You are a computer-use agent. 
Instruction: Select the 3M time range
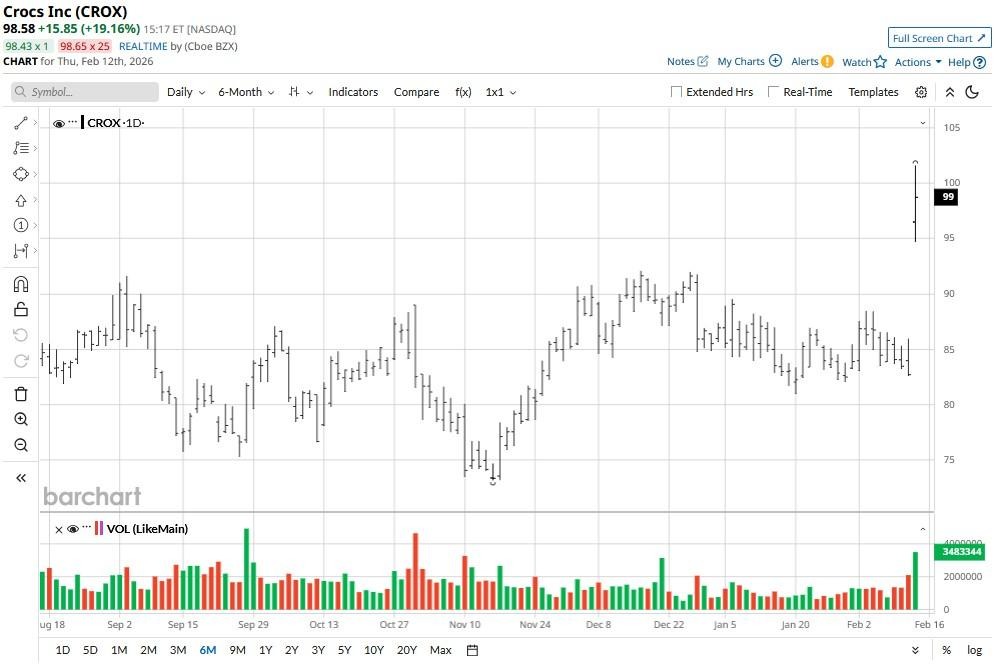(x=178, y=650)
